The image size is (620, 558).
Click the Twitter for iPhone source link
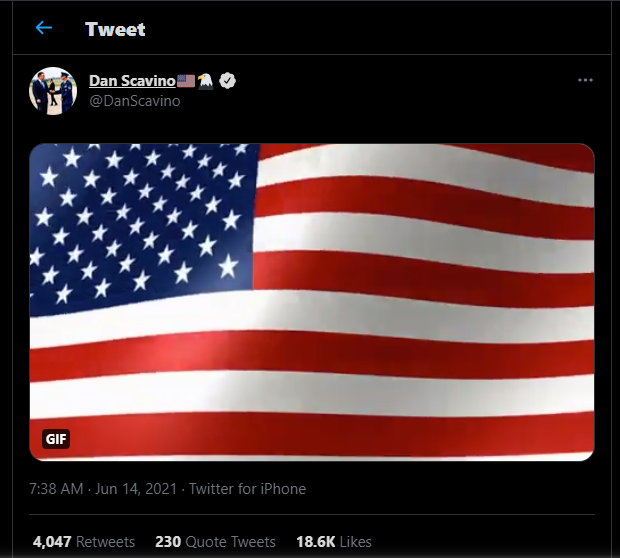[248, 489]
